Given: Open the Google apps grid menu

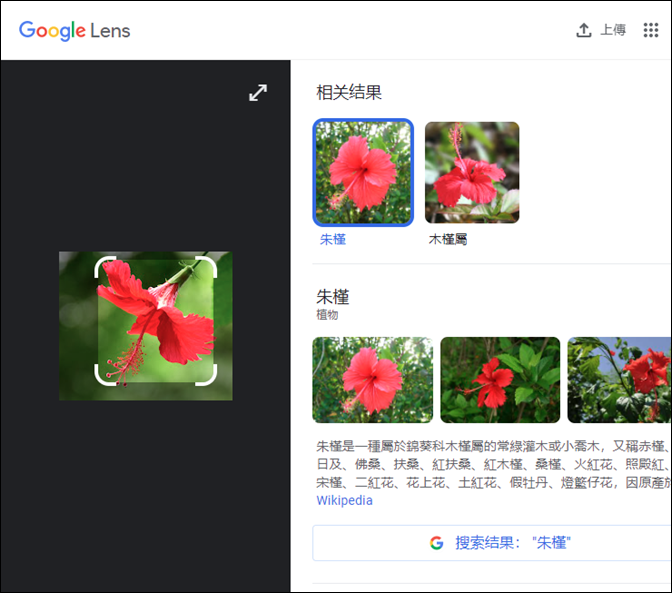Looking at the screenshot, I should coord(651,30).
